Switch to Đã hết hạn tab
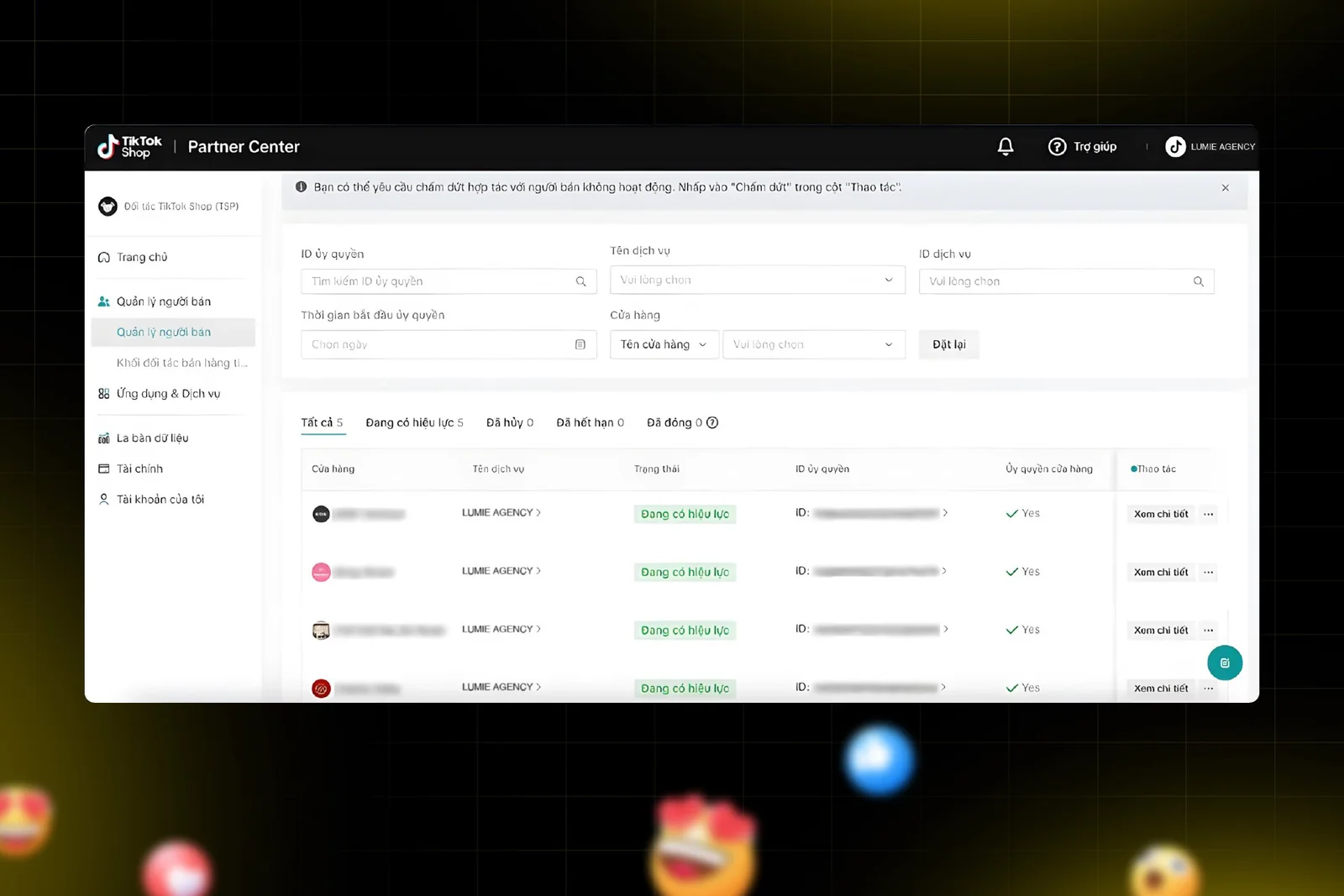Viewport: 1344px width, 896px height. coord(590,422)
